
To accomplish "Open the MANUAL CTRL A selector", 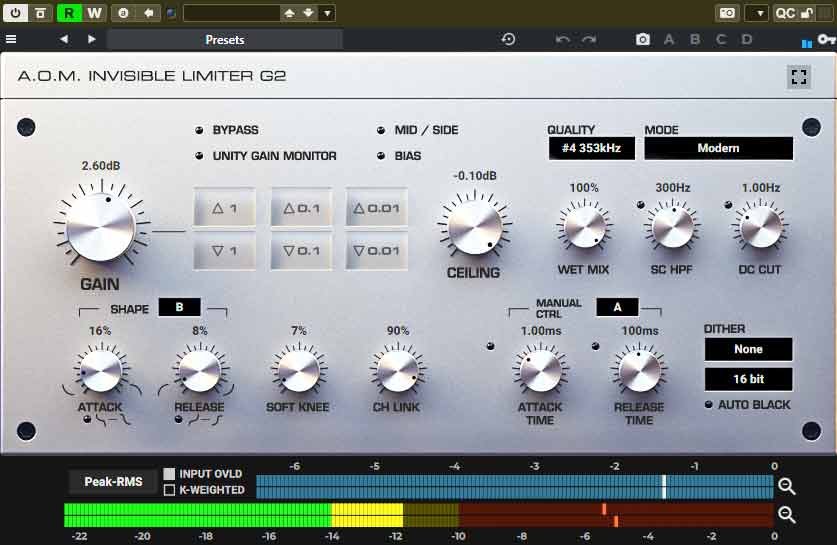I will [617, 307].
